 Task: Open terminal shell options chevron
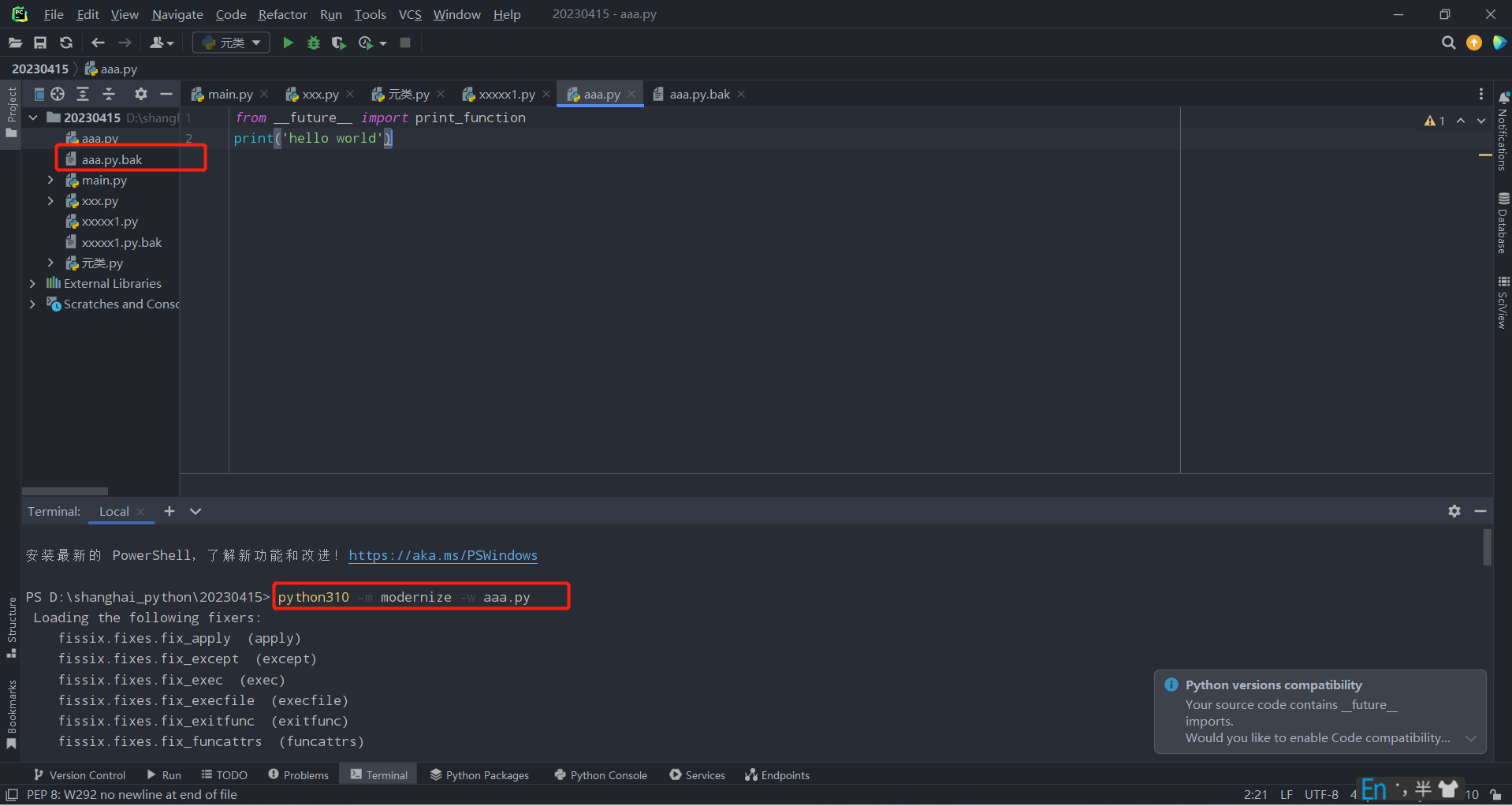[196, 511]
